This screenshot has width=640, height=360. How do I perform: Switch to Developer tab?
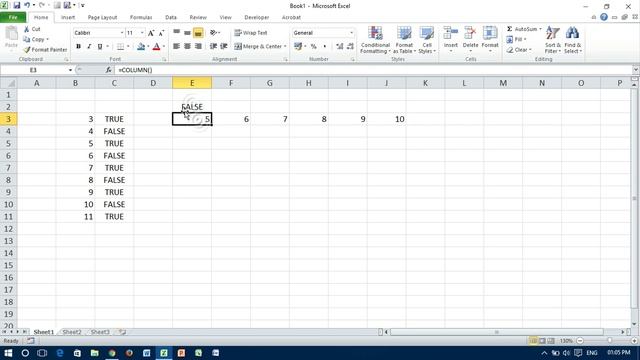click(256, 17)
